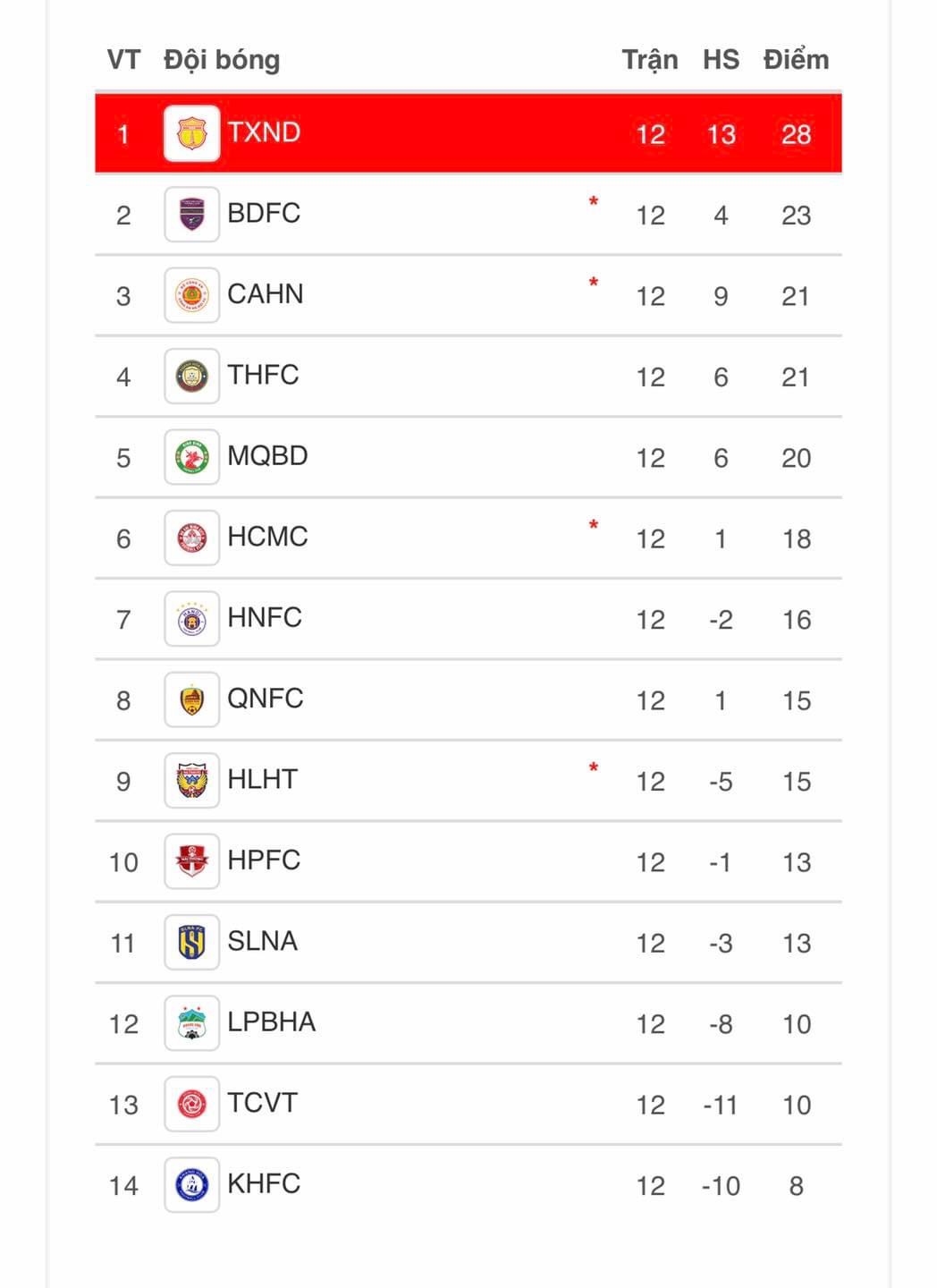Click the SLNA team logo
937x1288 pixels.
tap(191, 943)
